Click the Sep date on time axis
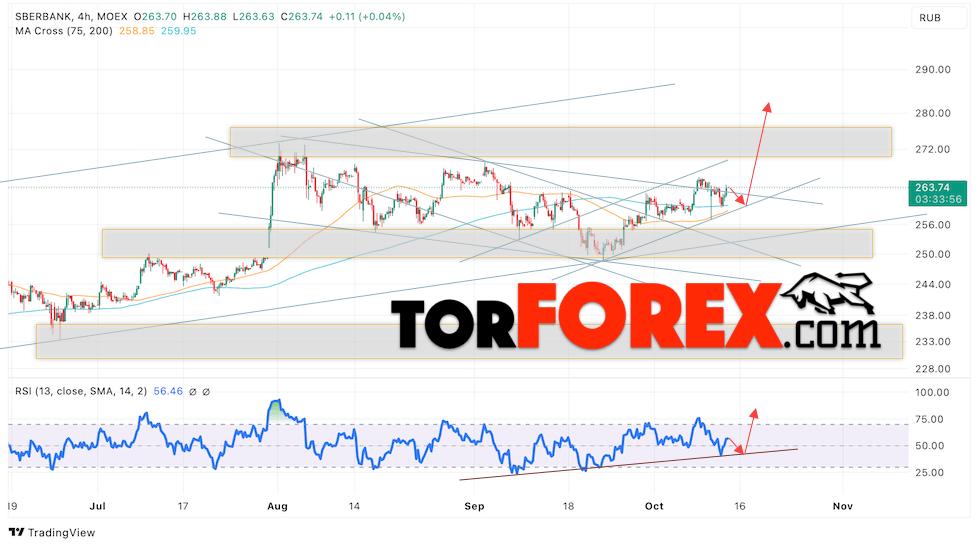This screenshot has width=979, height=547. [x=475, y=506]
